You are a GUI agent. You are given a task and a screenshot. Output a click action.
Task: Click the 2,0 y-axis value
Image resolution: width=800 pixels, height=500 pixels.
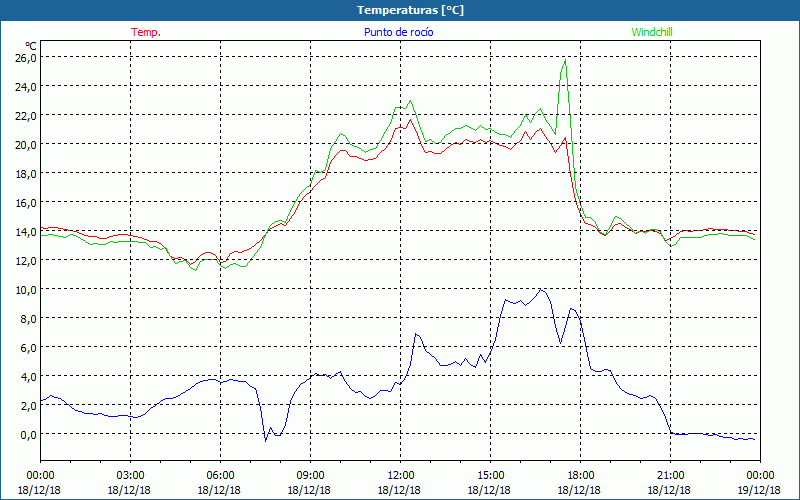[x=28, y=406]
